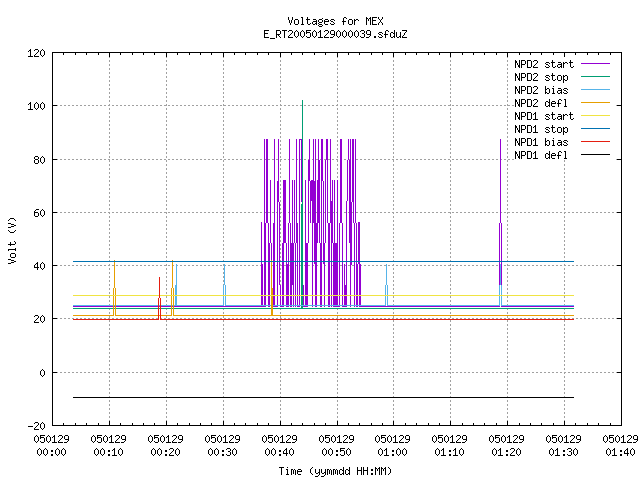Select the 'NPD1 defl' legend label
Screen dimensions: 640x480
541,156
